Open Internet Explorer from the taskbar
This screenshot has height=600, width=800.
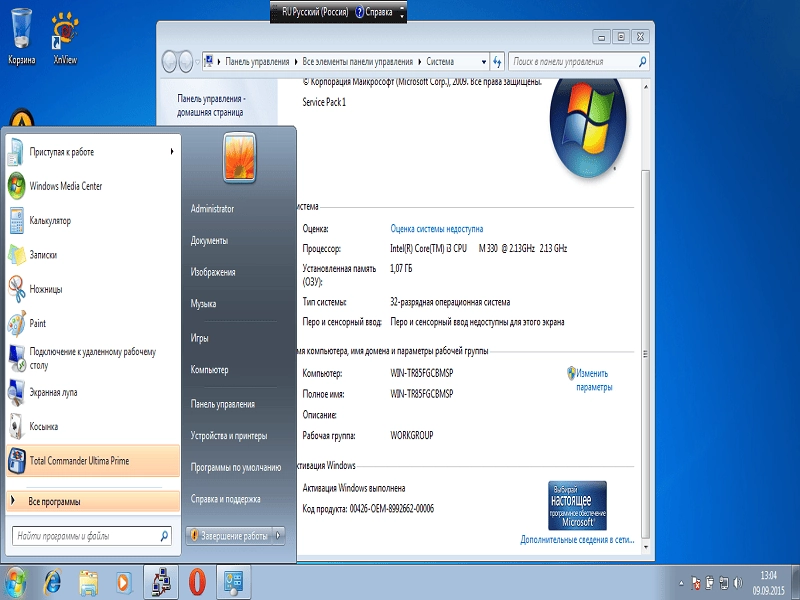pos(52,582)
